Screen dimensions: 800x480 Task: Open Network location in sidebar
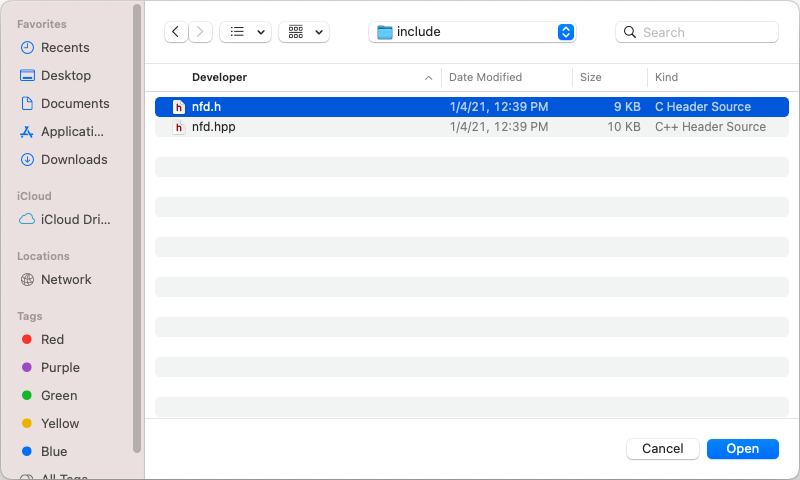click(x=66, y=279)
